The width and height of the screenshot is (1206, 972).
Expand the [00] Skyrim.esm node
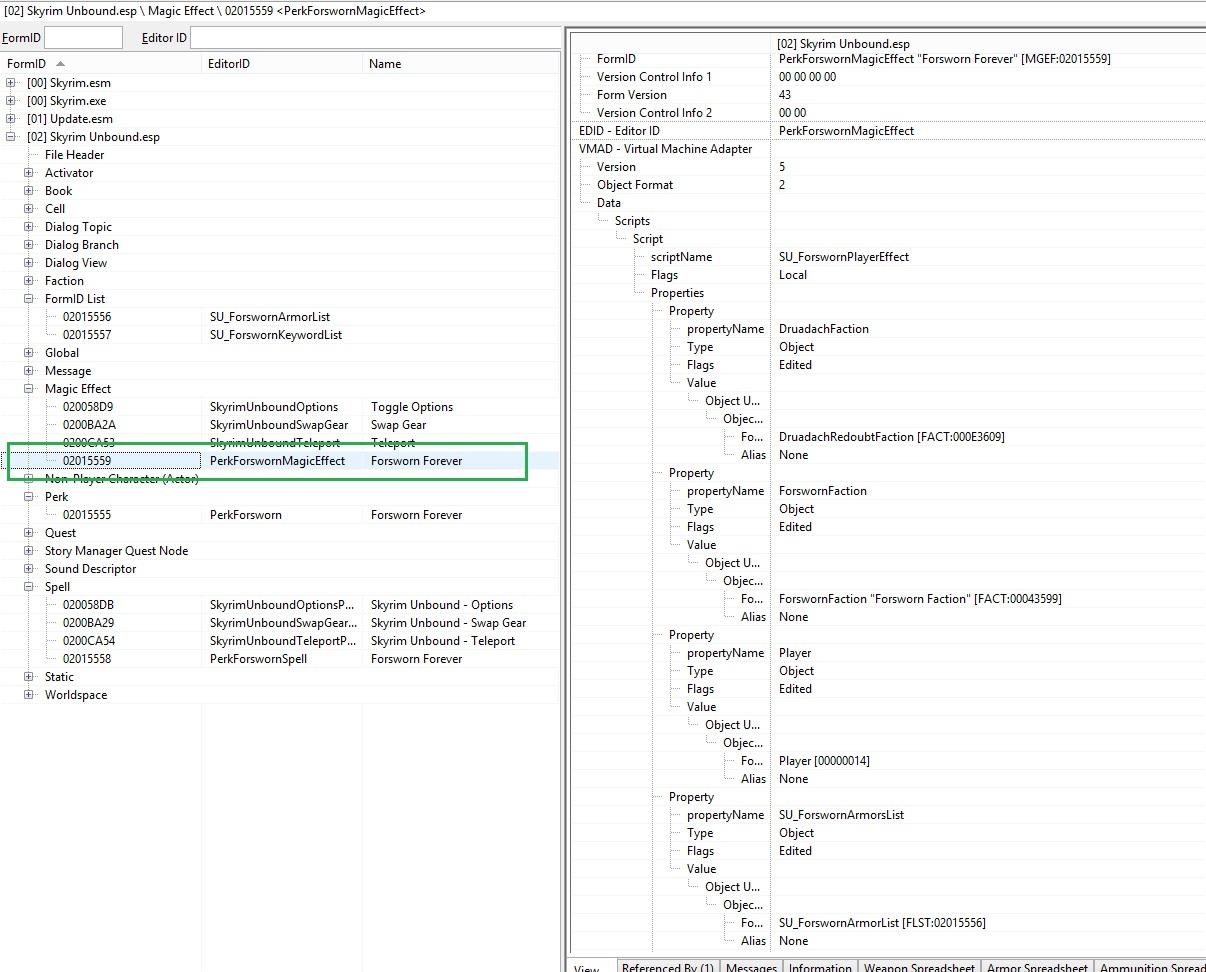(x=11, y=83)
